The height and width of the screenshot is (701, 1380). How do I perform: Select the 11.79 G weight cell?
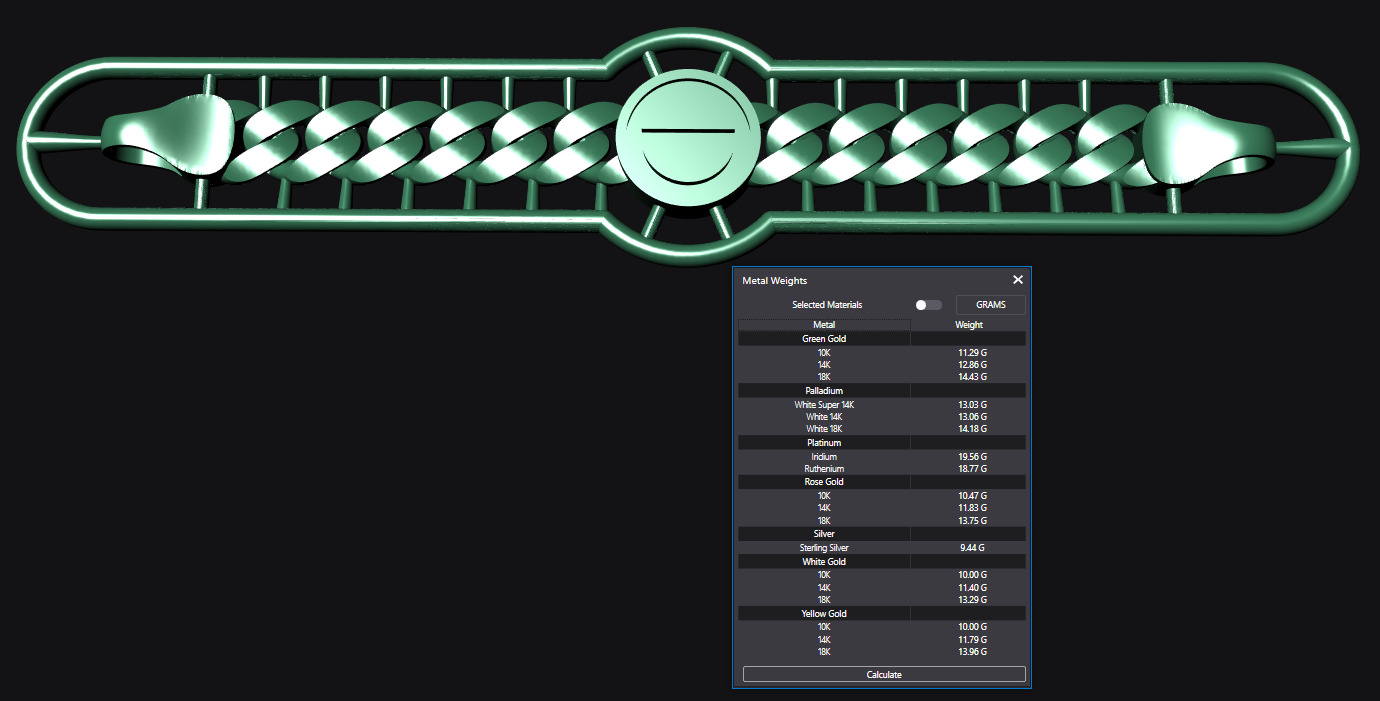tap(972, 639)
